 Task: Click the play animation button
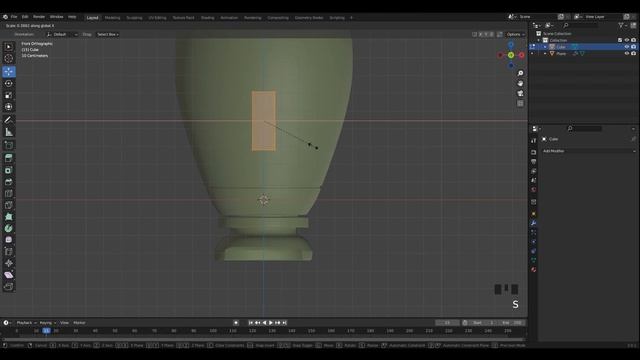[271, 323]
